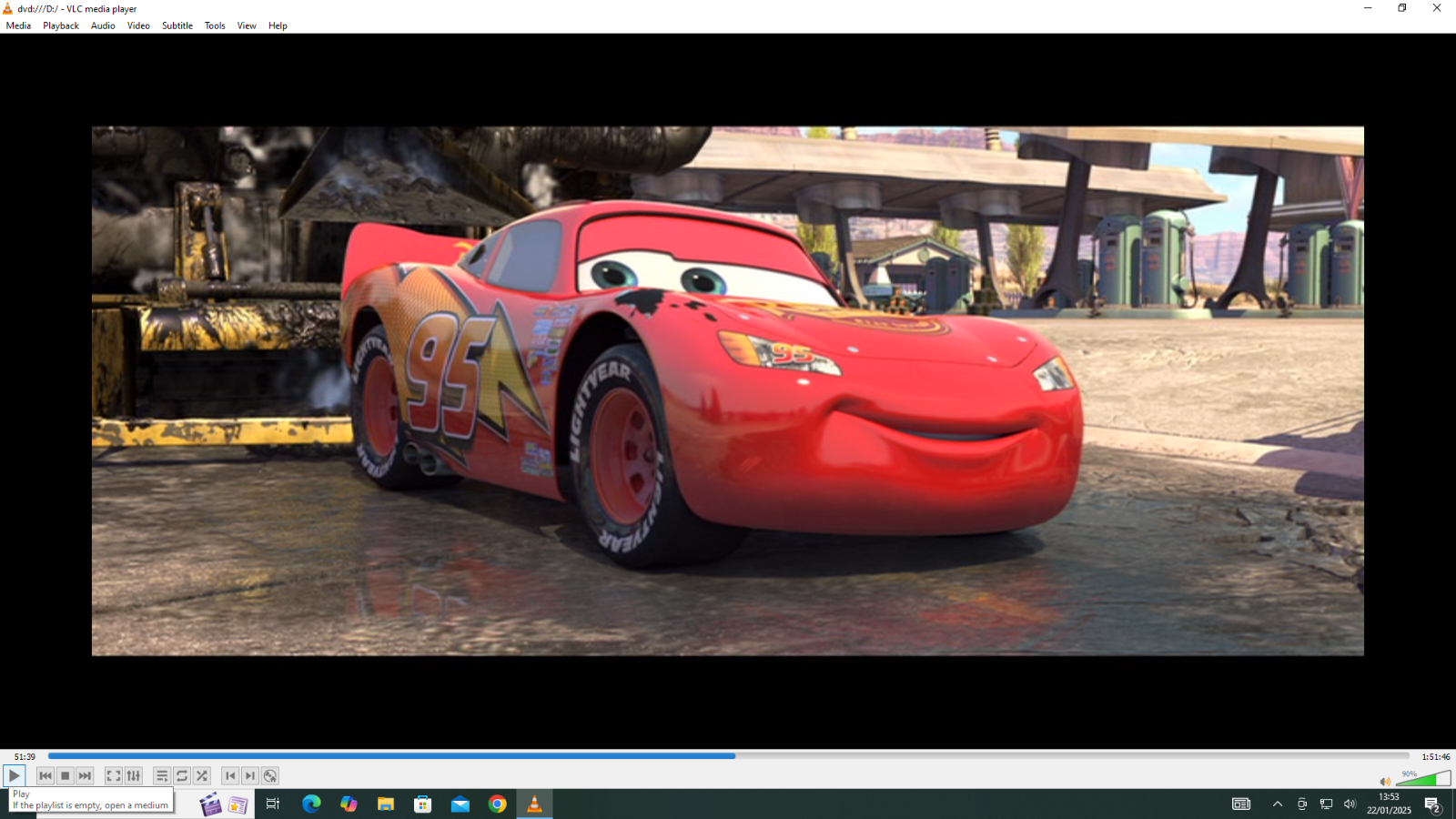Open the starred notes app in taskbar
Screen dimensions: 1456x819
tap(238, 804)
